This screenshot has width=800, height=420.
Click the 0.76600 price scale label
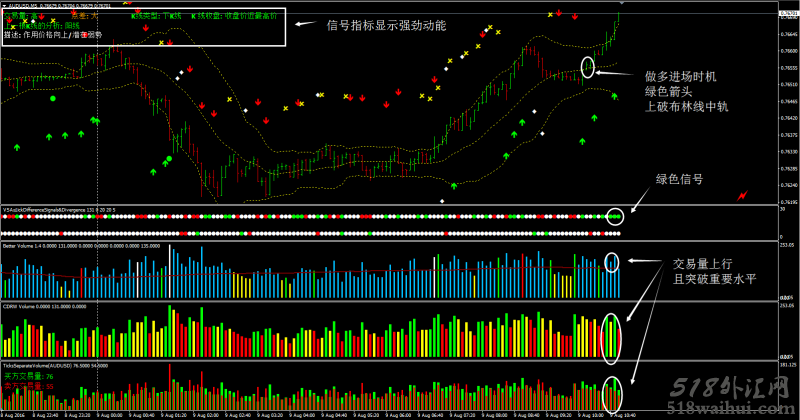789,51
